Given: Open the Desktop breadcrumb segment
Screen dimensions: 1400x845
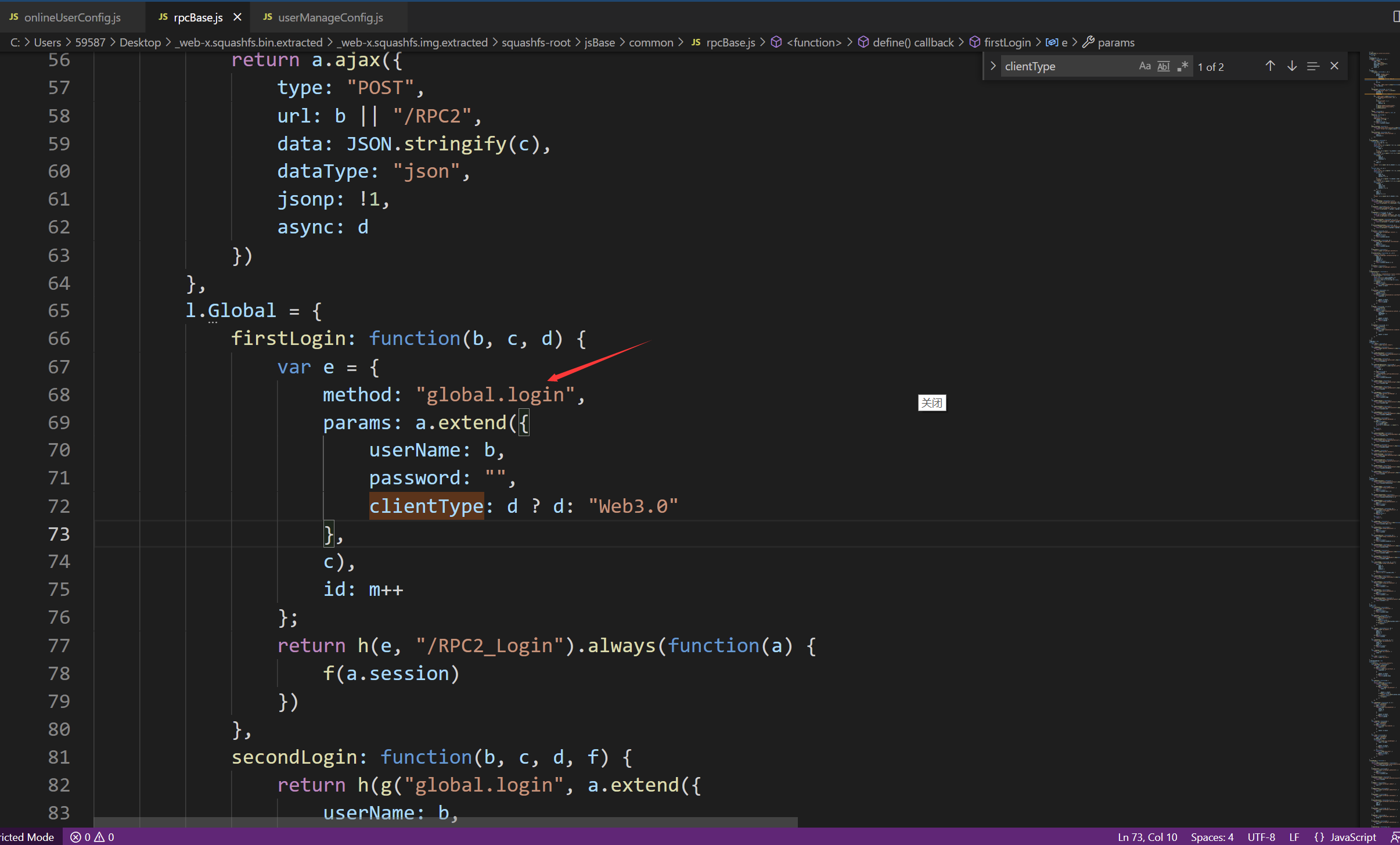Looking at the screenshot, I should tap(140, 42).
